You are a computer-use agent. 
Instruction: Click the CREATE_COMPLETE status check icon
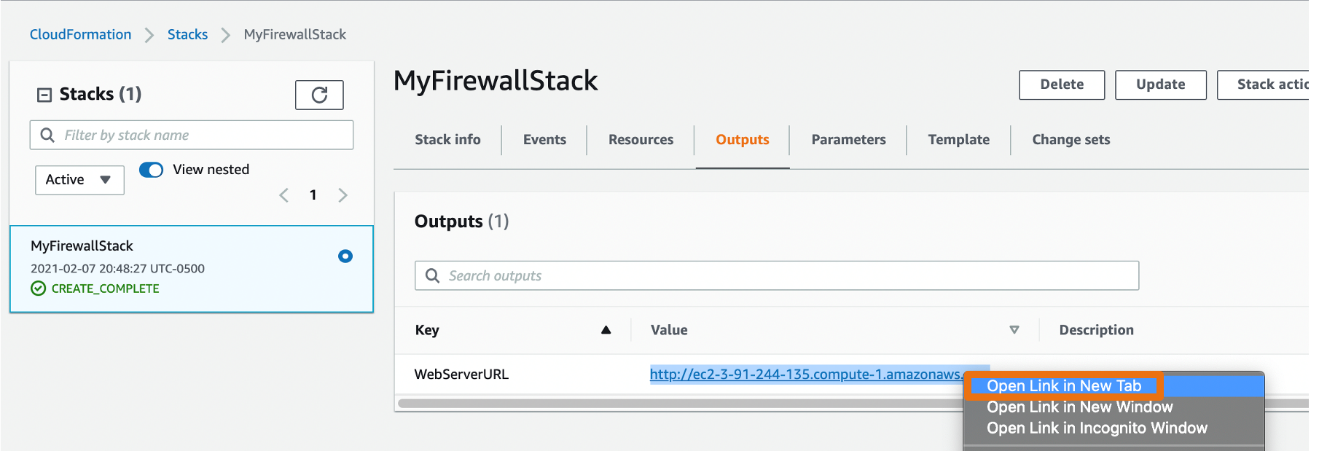point(38,288)
